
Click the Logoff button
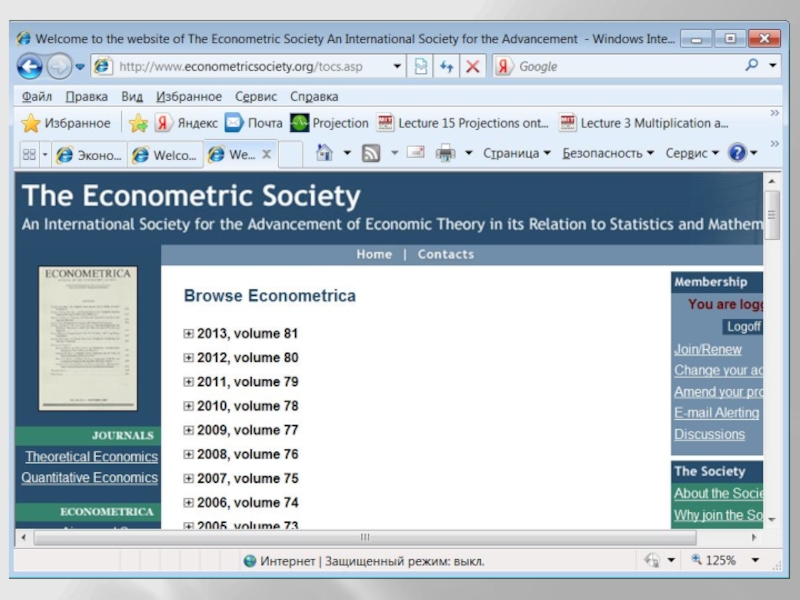coord(743,327)
